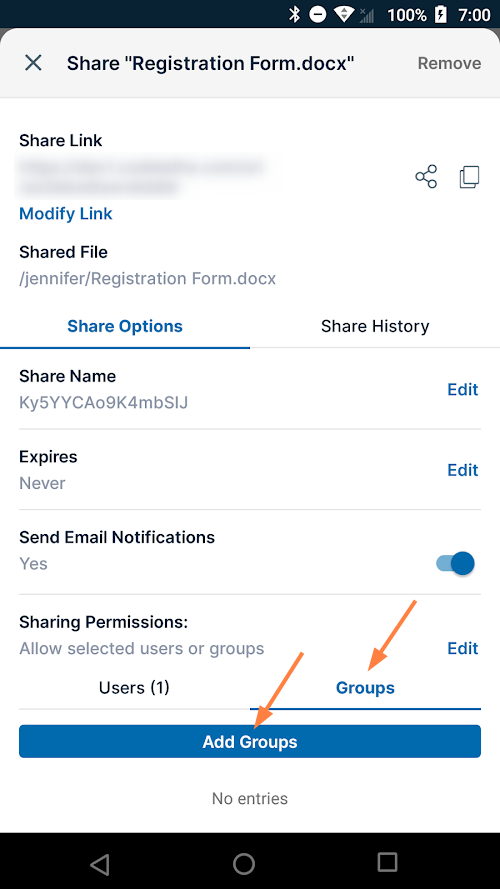
Task: Open the Users (1) tab
Action: pyautogui.click(x=134, y=688)
